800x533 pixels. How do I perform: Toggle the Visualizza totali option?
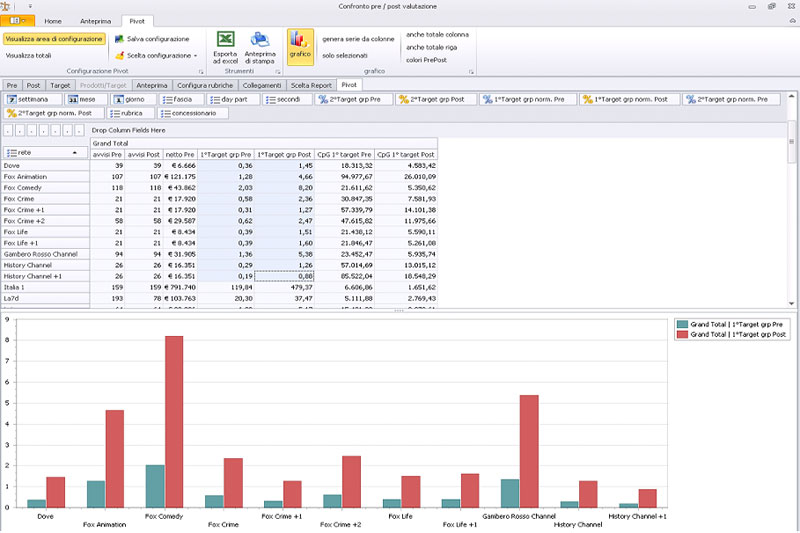pos(28,56)
